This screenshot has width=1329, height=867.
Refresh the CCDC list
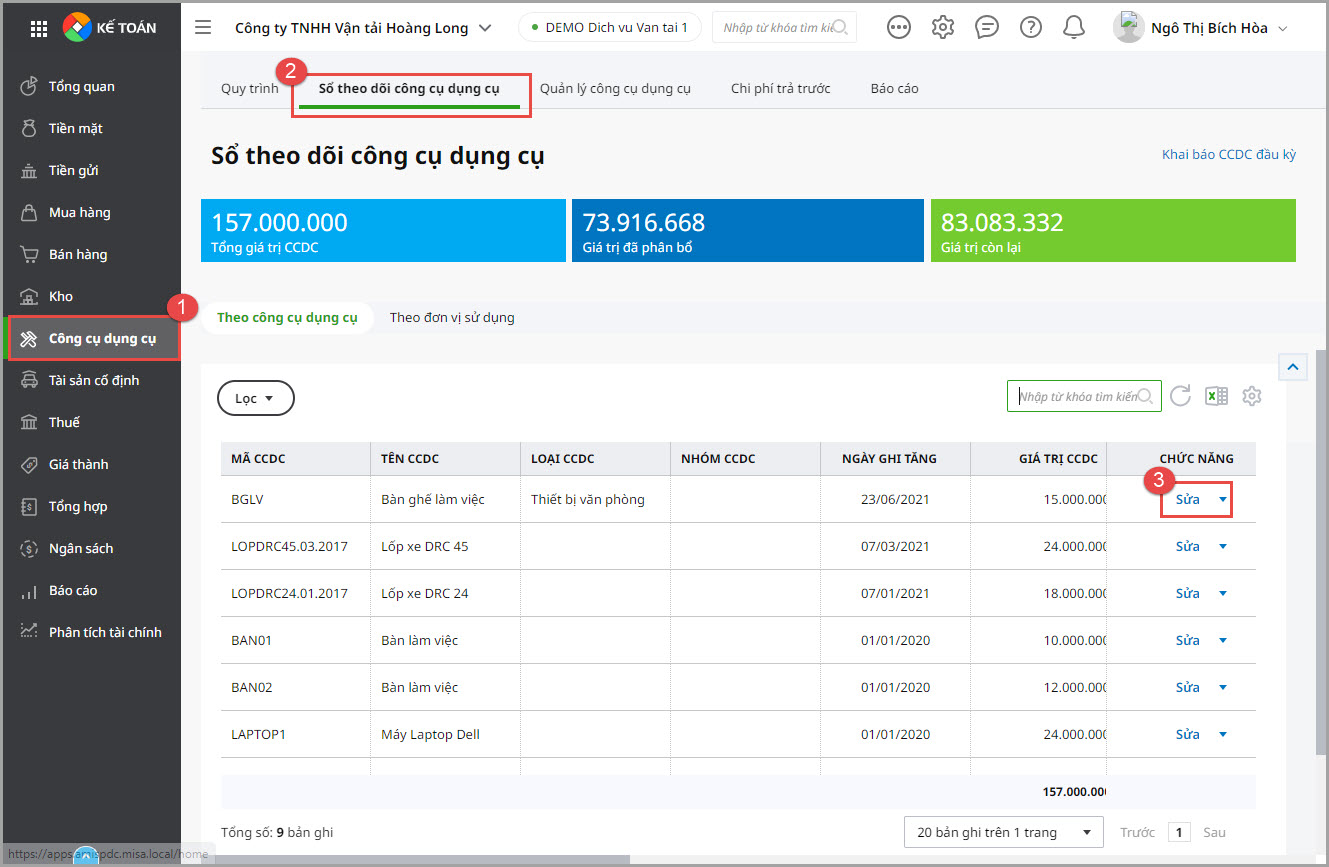1180,396
